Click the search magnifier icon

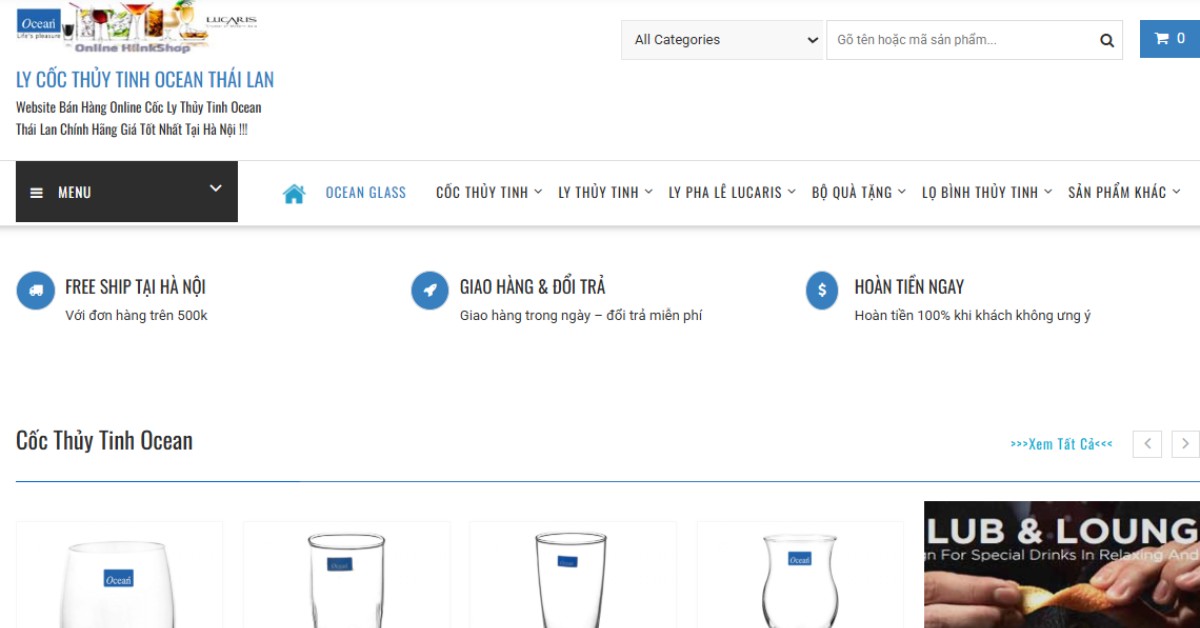point(1106,41)
